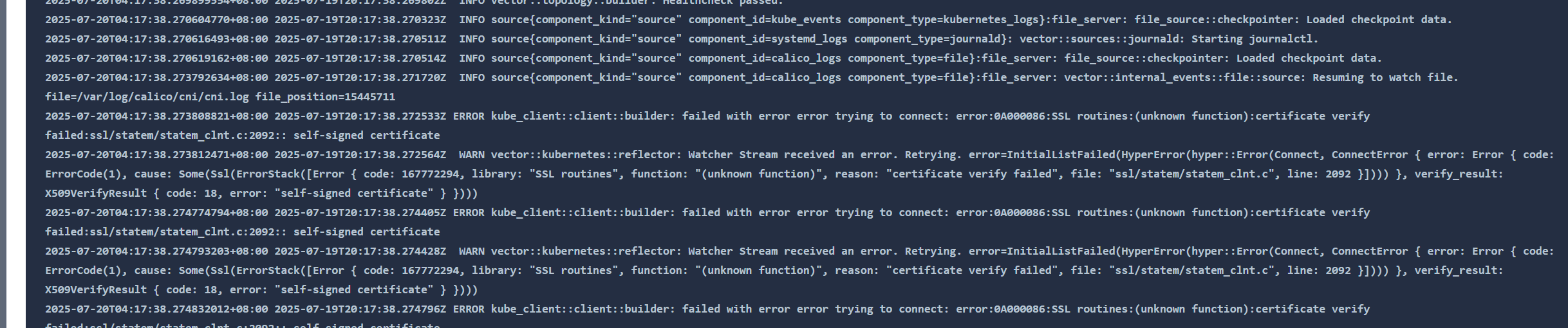Click the kube_events checkpointer log line

click(x=749, y=20)
